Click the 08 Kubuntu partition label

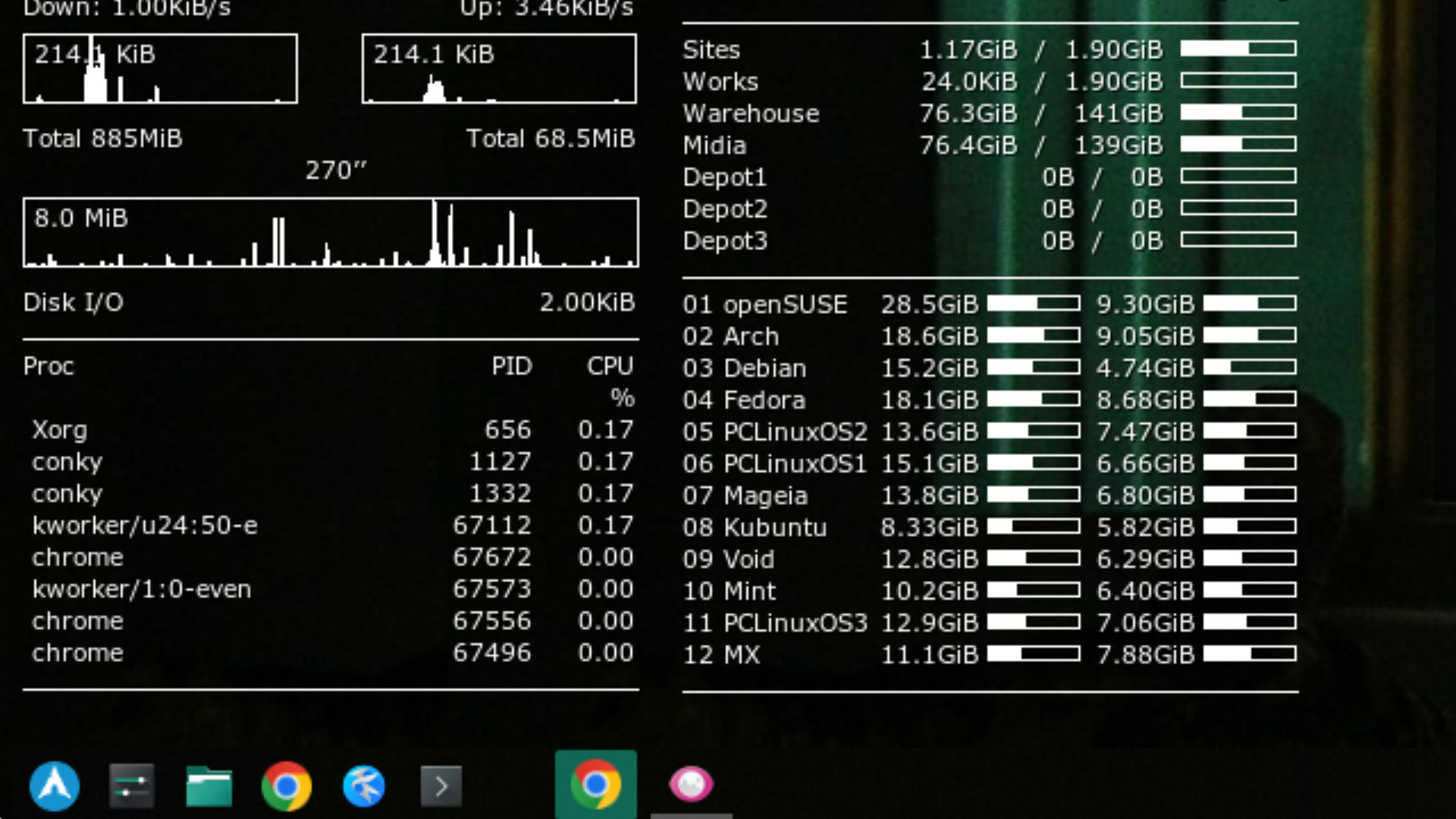(x=755, y=527)
